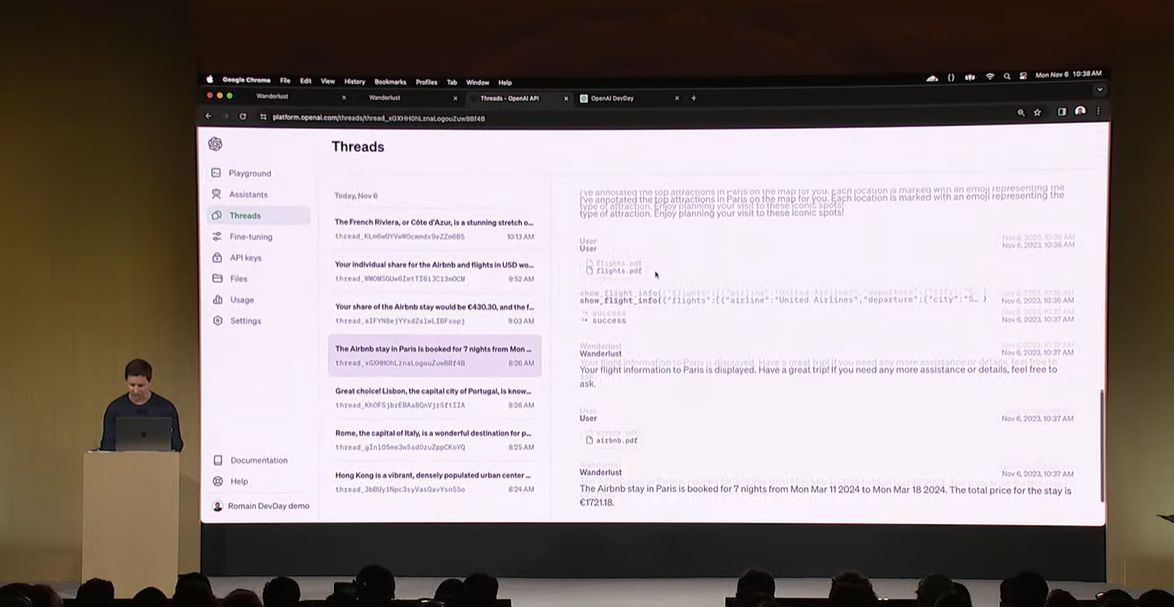
Task: Open Fine-tuning via its sliders icon
Action: pyautogui.click(x=217, y=237)
